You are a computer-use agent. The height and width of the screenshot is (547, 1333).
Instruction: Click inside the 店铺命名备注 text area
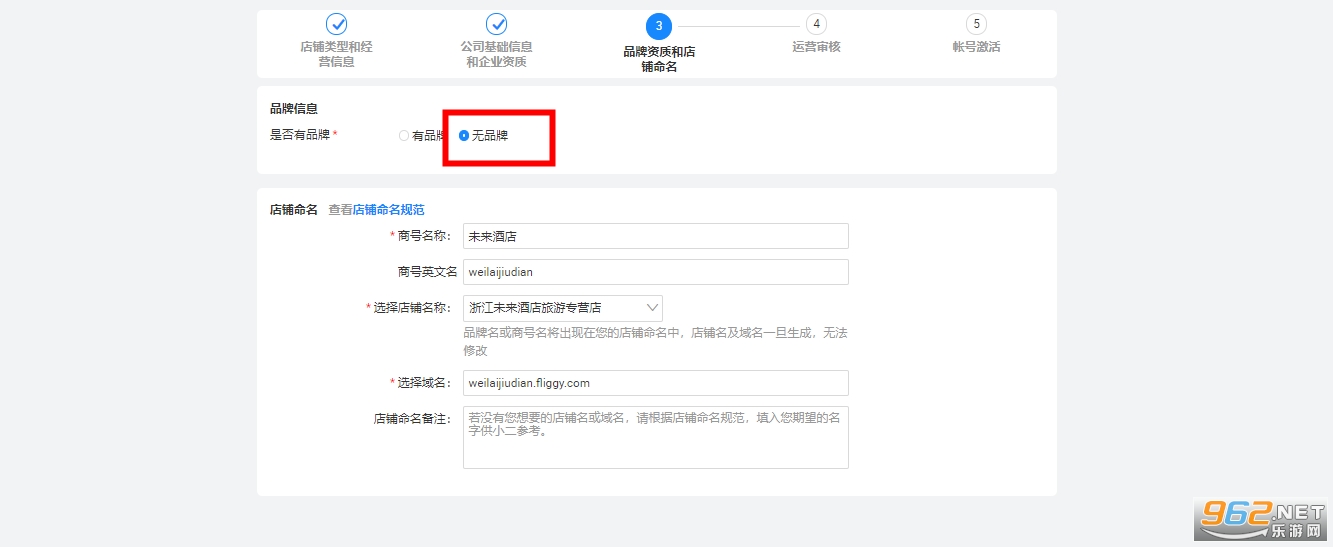(x=655, y=437)
